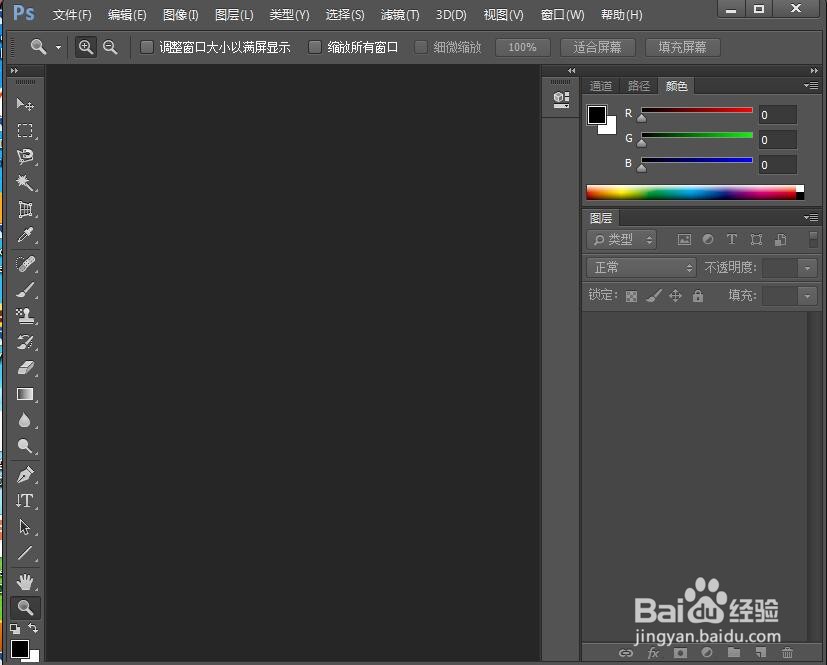
Task: Select the Gradient tool
Action: coord(25,394)
